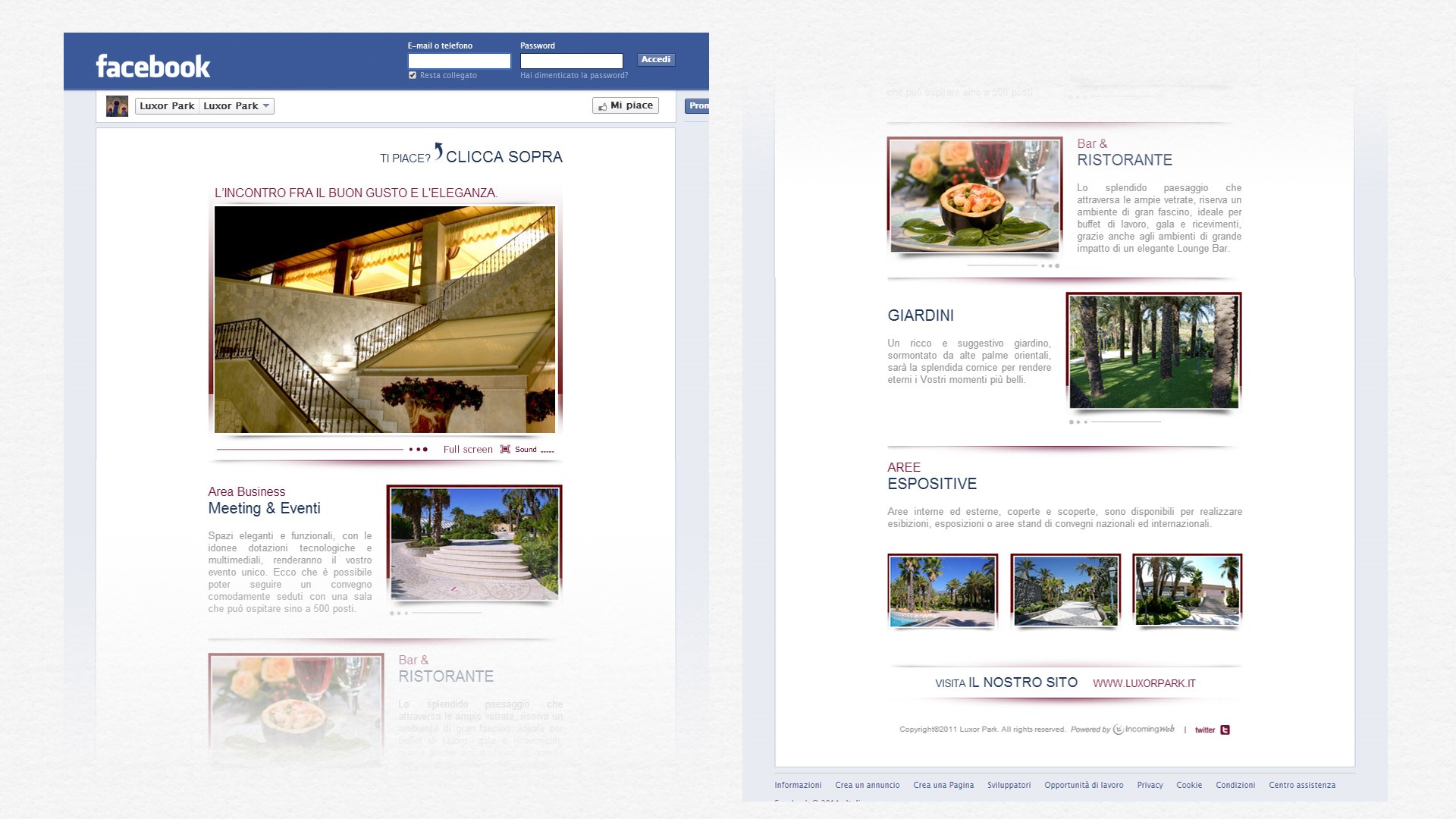Open the Condizioni footer link
The image size is (1456, 819).
[1235, 785]
